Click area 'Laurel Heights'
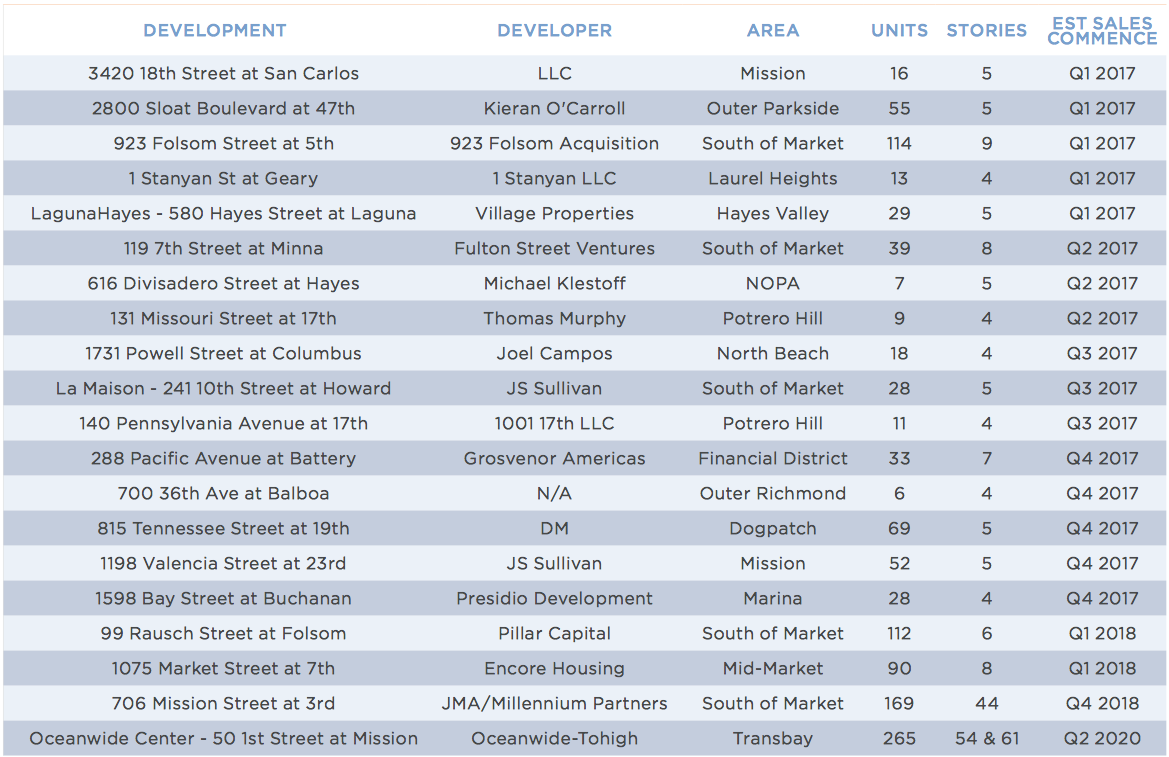Viewport: 1169px width, 757px height. coord(773,178)
